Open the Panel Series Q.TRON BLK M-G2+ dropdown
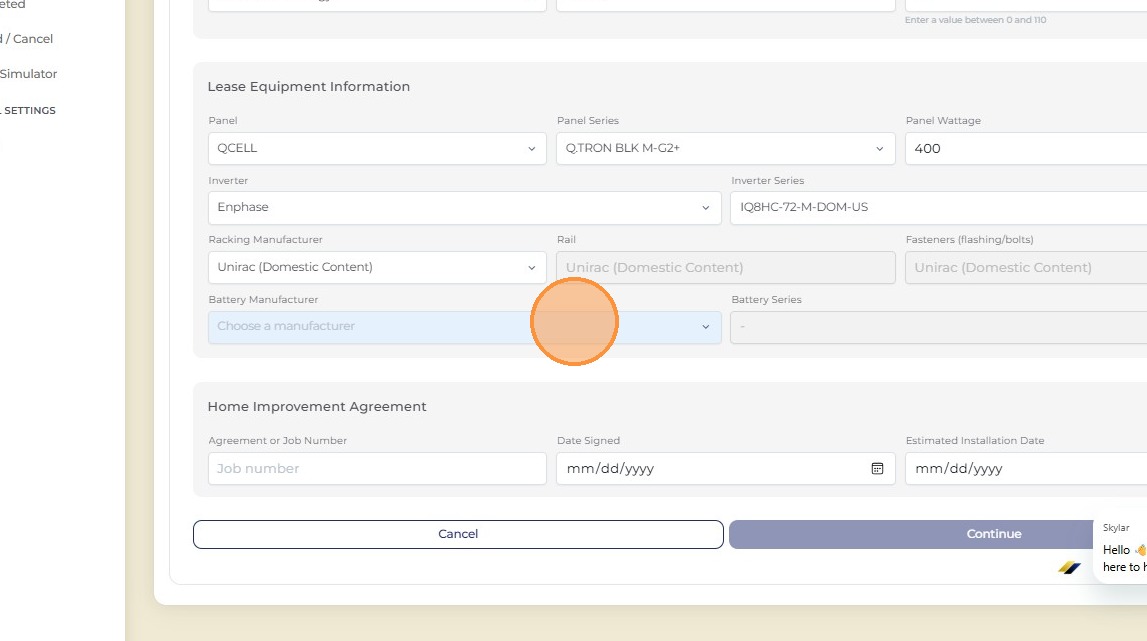 tap(726, 149)
